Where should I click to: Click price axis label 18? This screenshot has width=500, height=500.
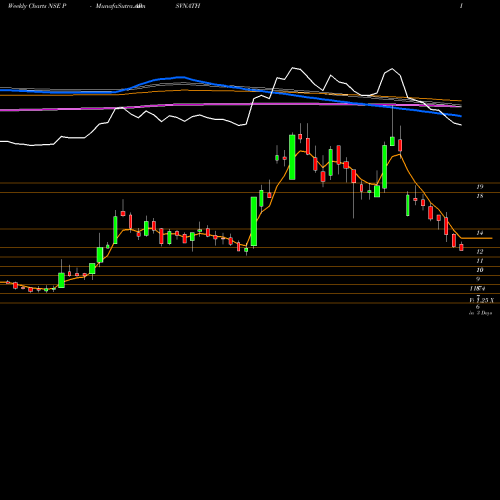480,196
